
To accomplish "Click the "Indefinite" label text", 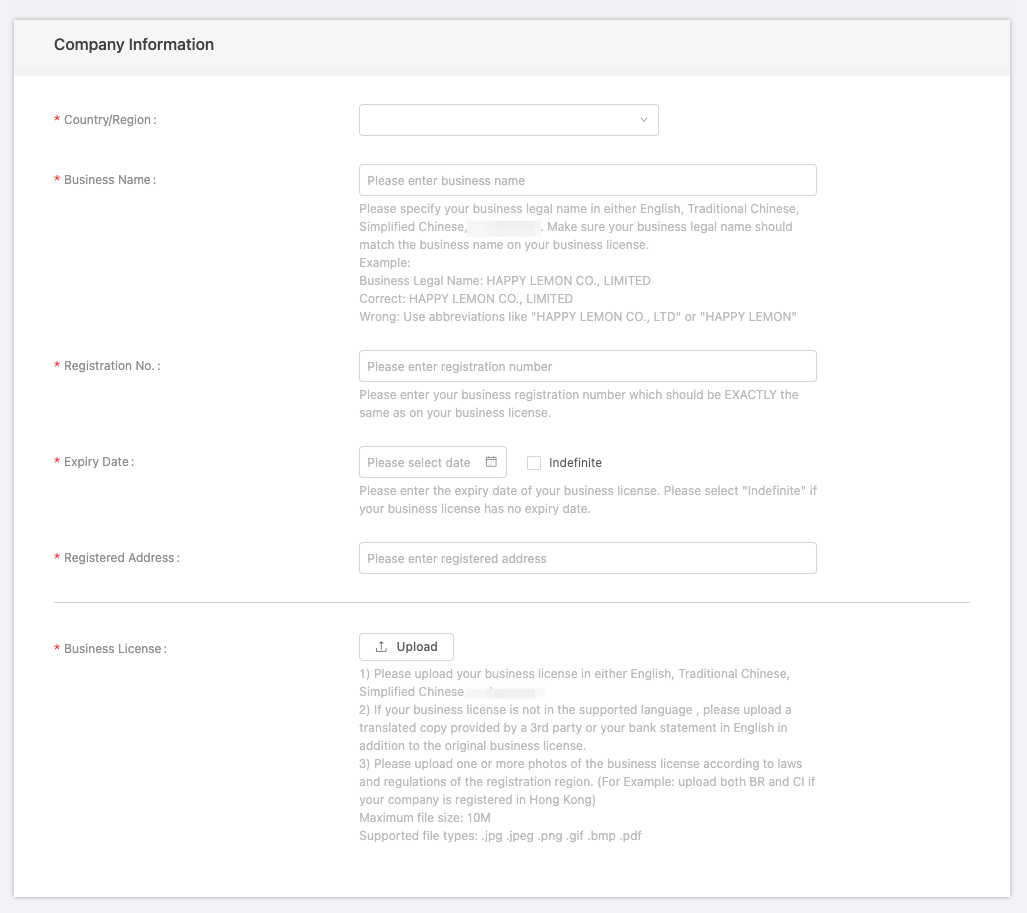I will pos(575,463).
